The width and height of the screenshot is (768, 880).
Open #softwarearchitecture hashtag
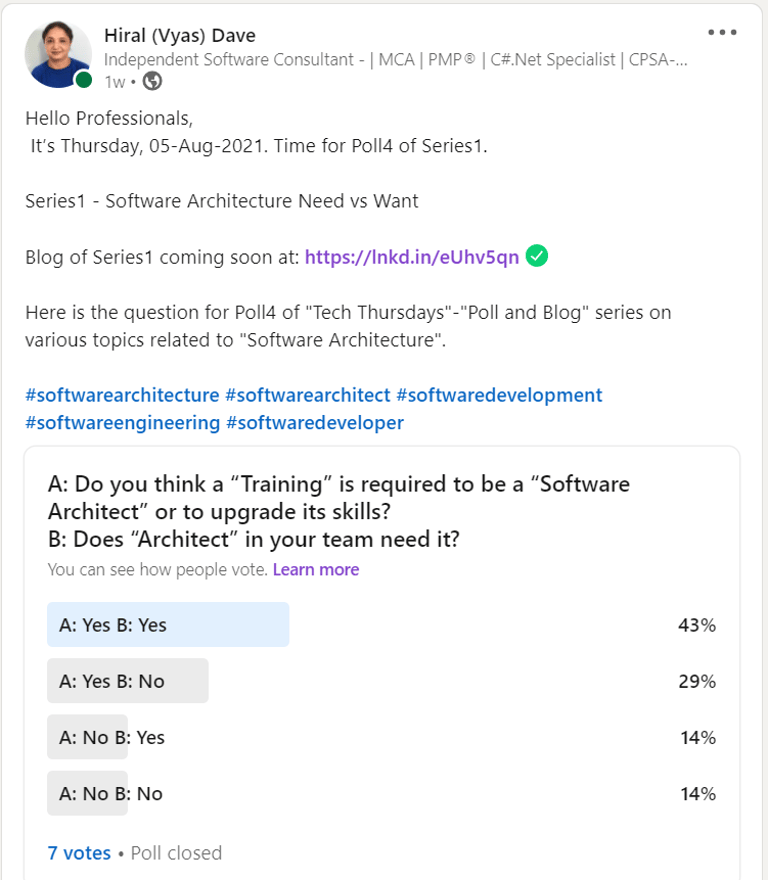(122, 395)
